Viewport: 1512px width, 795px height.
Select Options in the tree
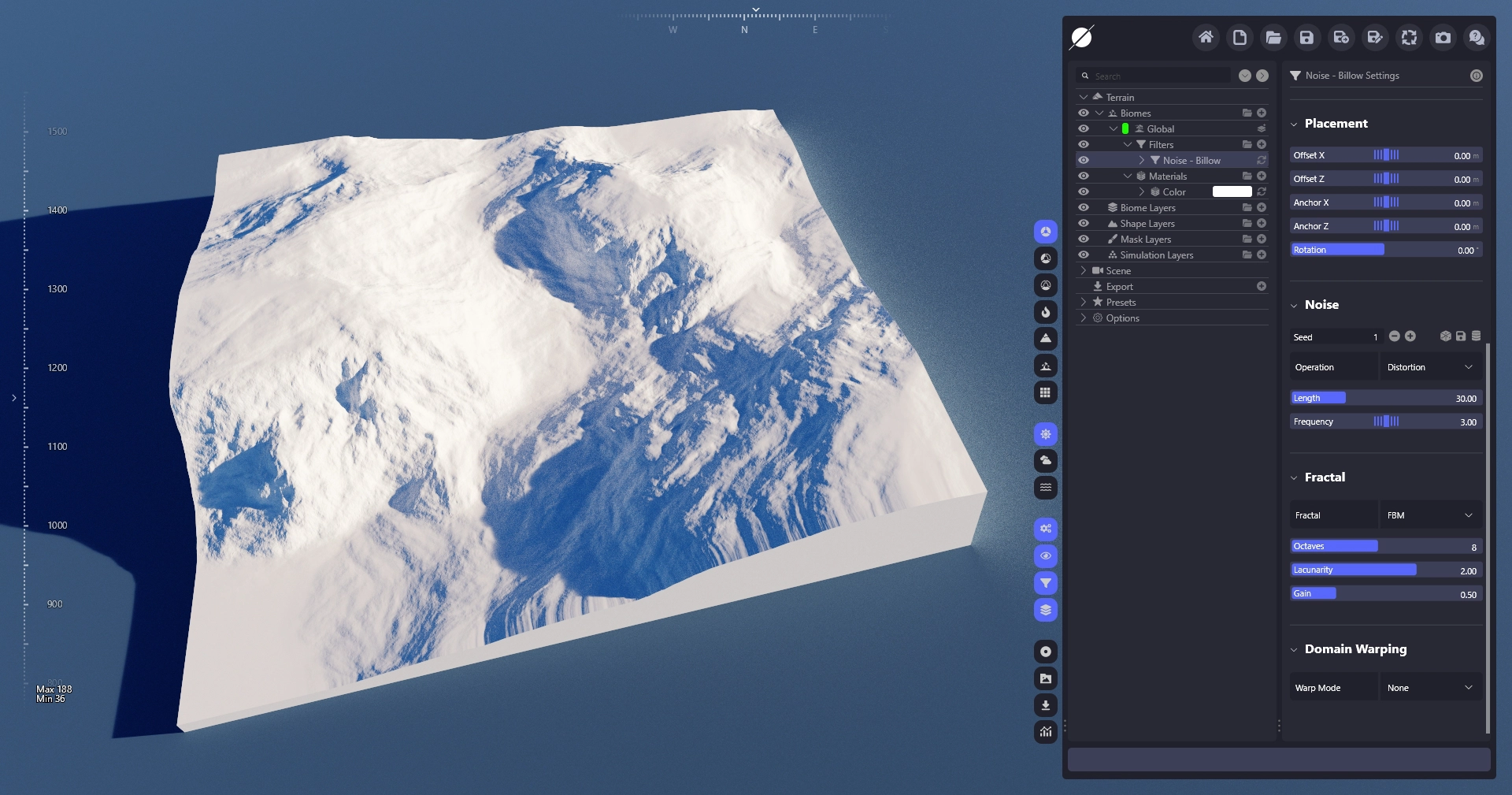(x=1122, y=318)
